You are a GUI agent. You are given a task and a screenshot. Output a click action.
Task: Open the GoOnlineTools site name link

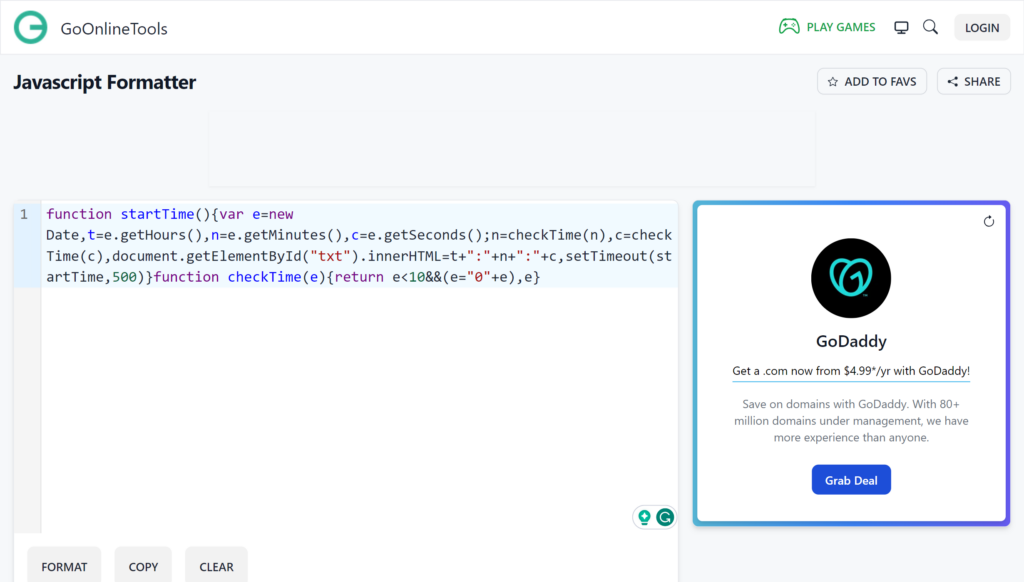[x=114, y=29]
